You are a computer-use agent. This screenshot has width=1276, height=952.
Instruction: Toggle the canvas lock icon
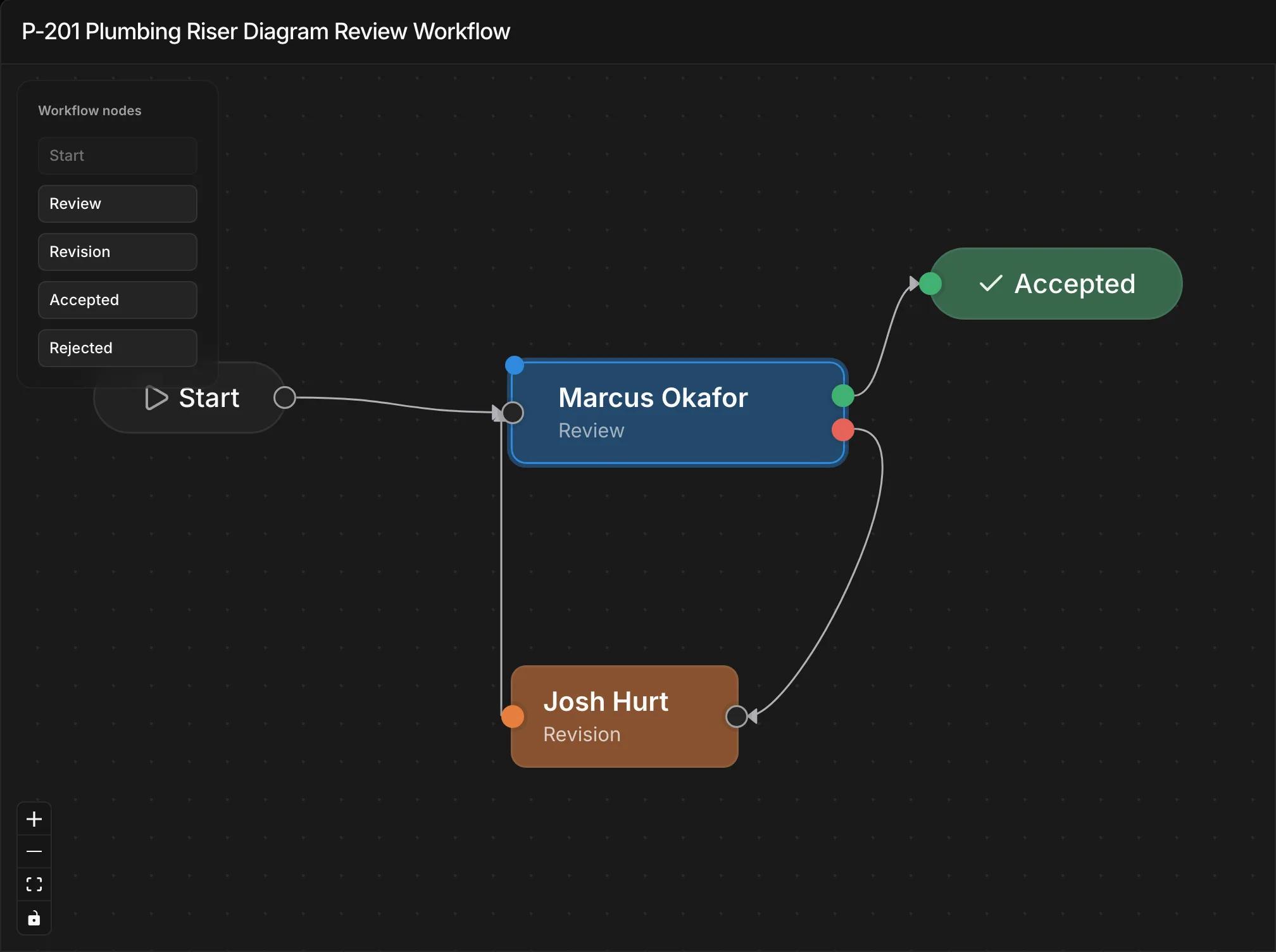coord(34,918)
